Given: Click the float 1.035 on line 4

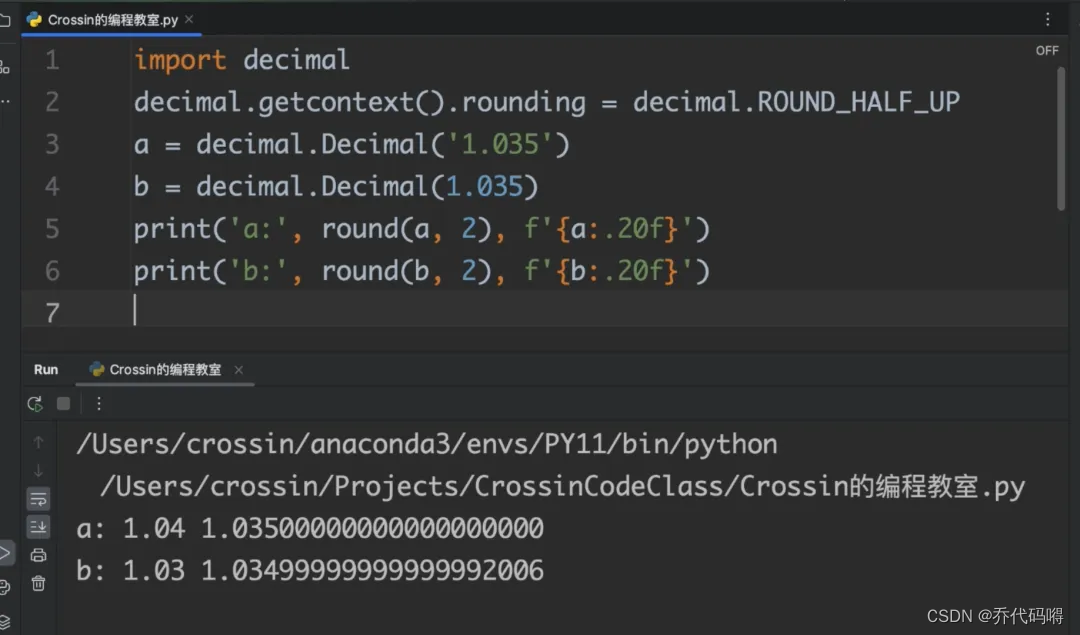Looking at the screenshot, I should pyautogui.click(x=484, y=187).
